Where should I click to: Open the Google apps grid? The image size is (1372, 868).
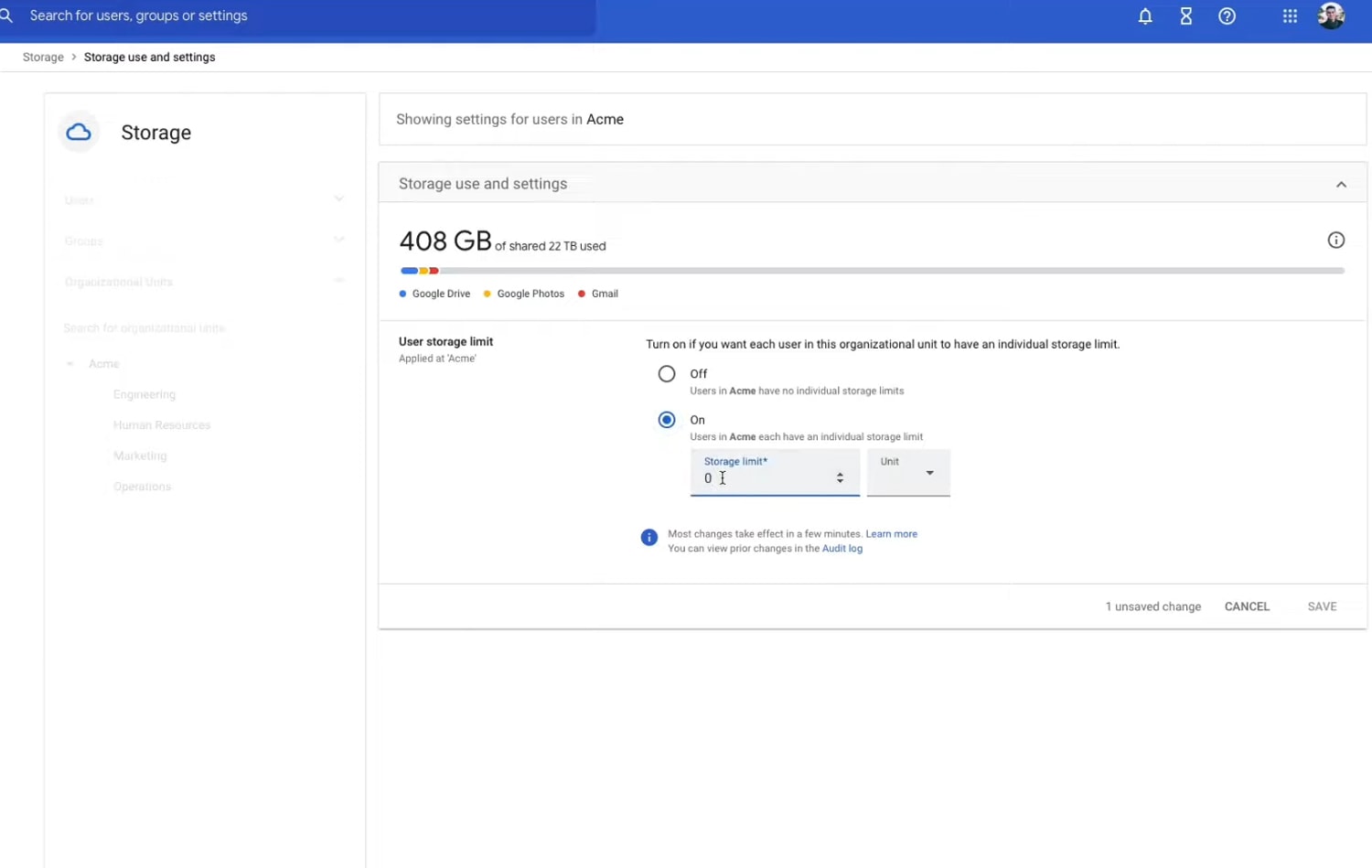click(x=1290, y=16)
